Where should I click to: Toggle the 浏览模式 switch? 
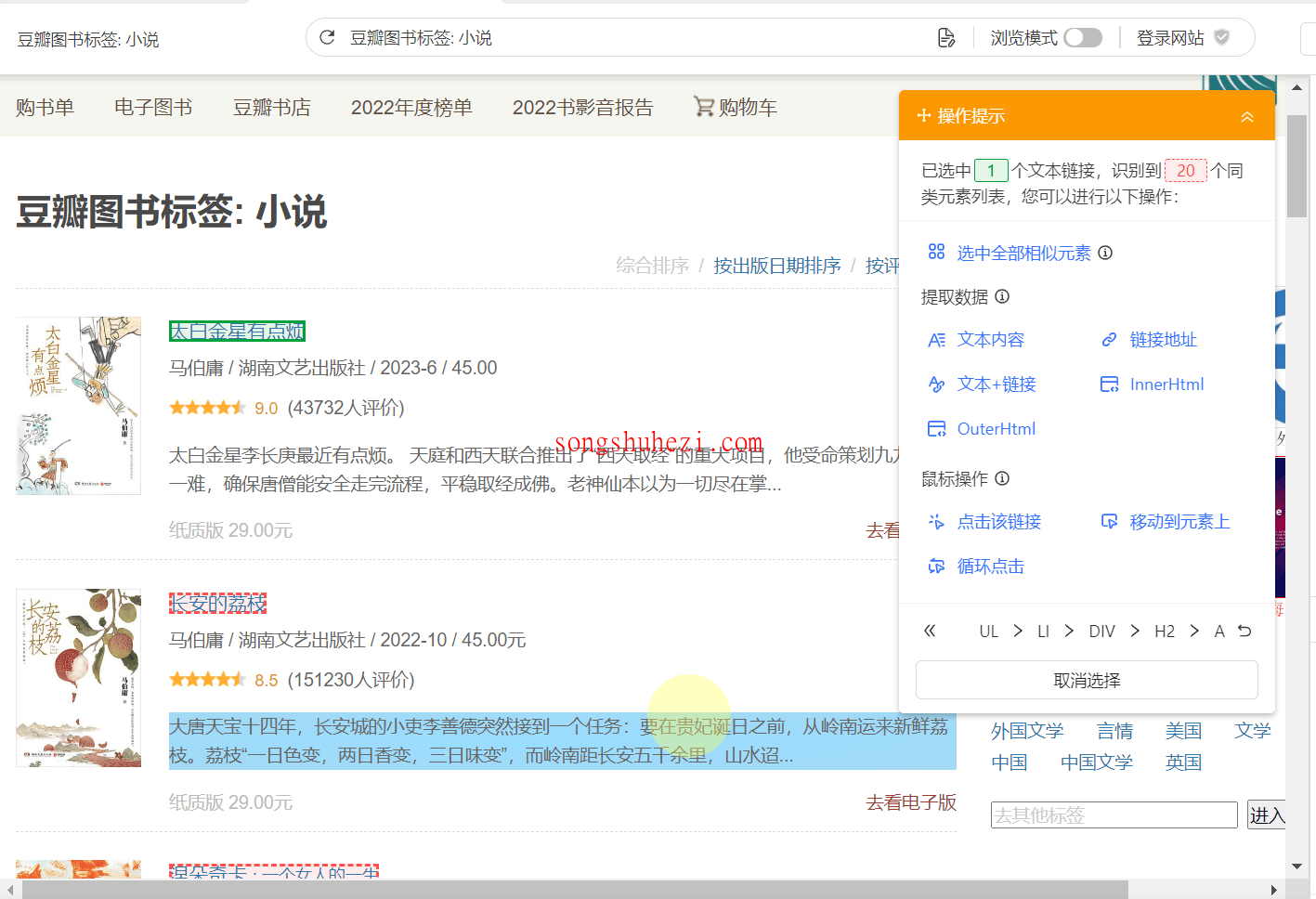[x=1083, y=37]
